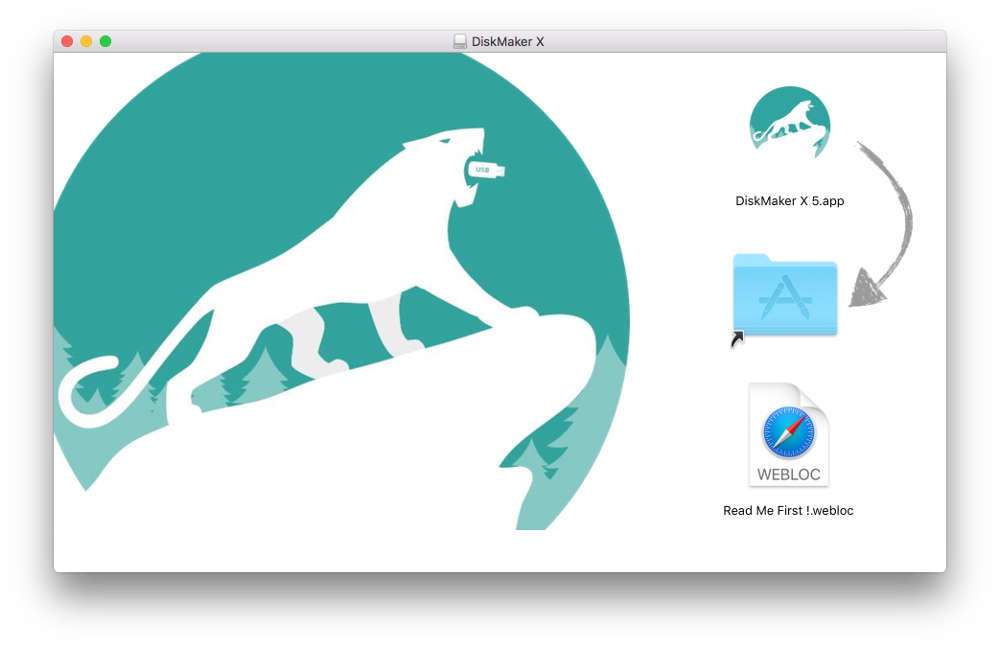This screenshot has width=1000, height=649.
Task: Close the DiskMaker X window with the red button
Action: [x=67, y=41]
